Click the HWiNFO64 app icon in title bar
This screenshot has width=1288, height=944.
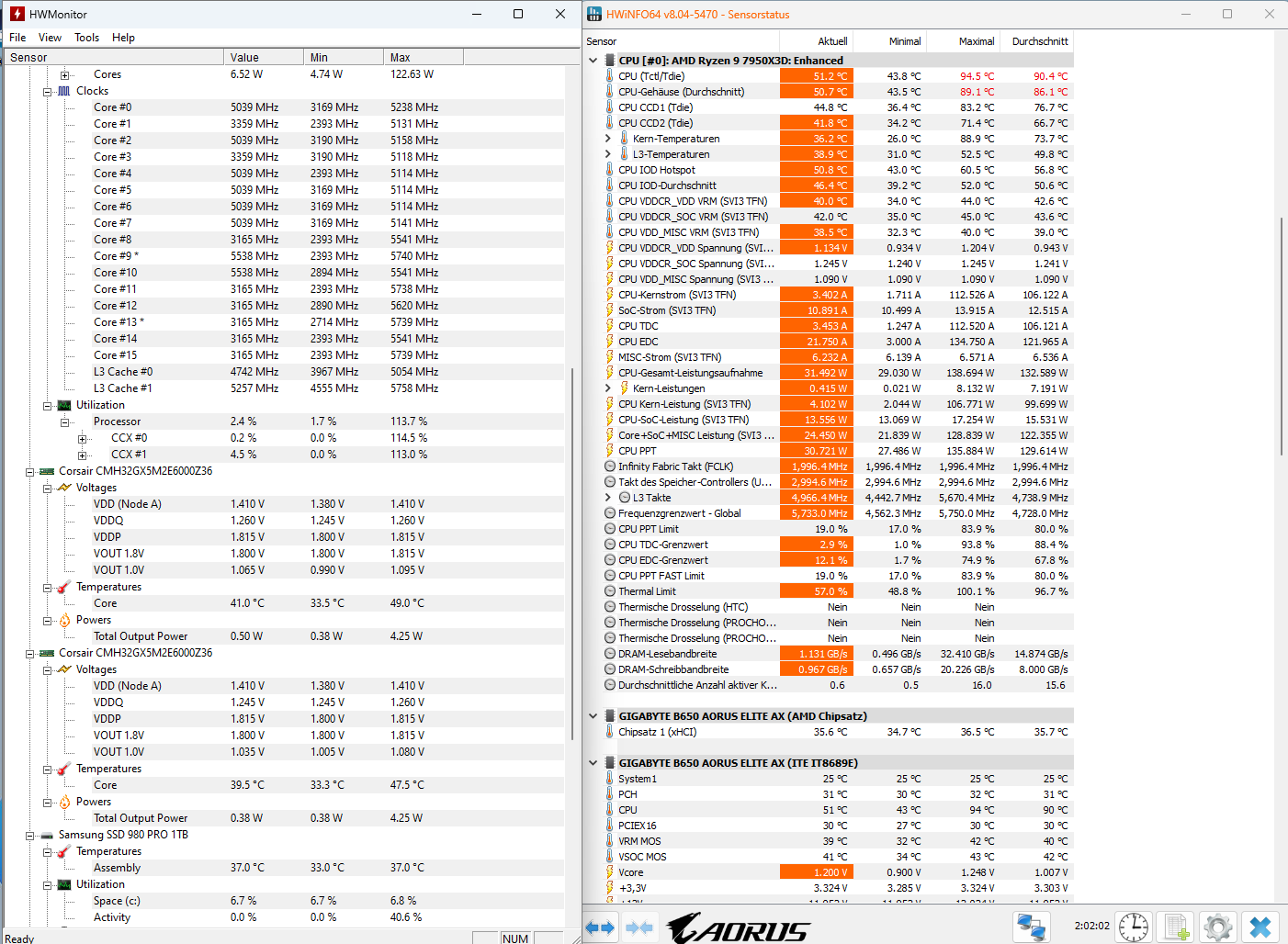coord(595,14)
